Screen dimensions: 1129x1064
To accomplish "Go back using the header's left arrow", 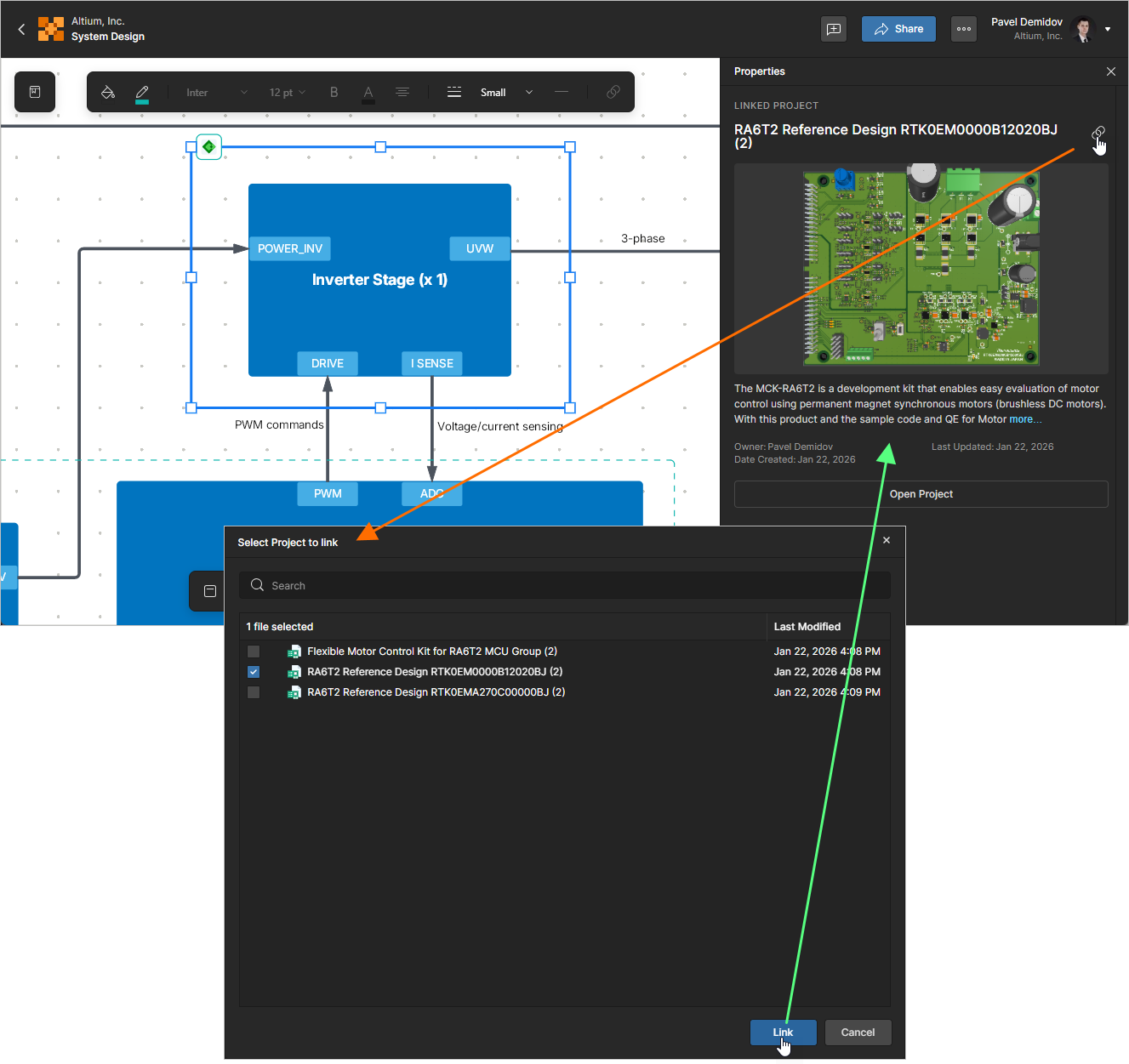I will click(x=21, y=29).
